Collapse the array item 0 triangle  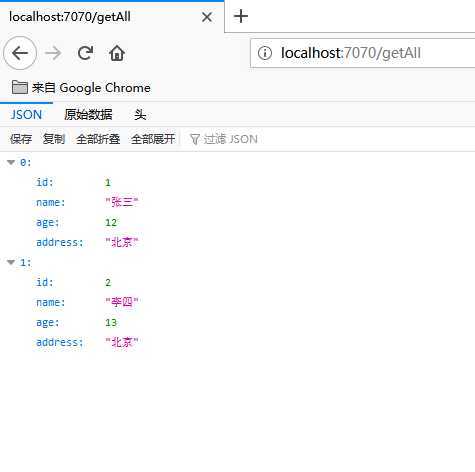coord(11,162)
